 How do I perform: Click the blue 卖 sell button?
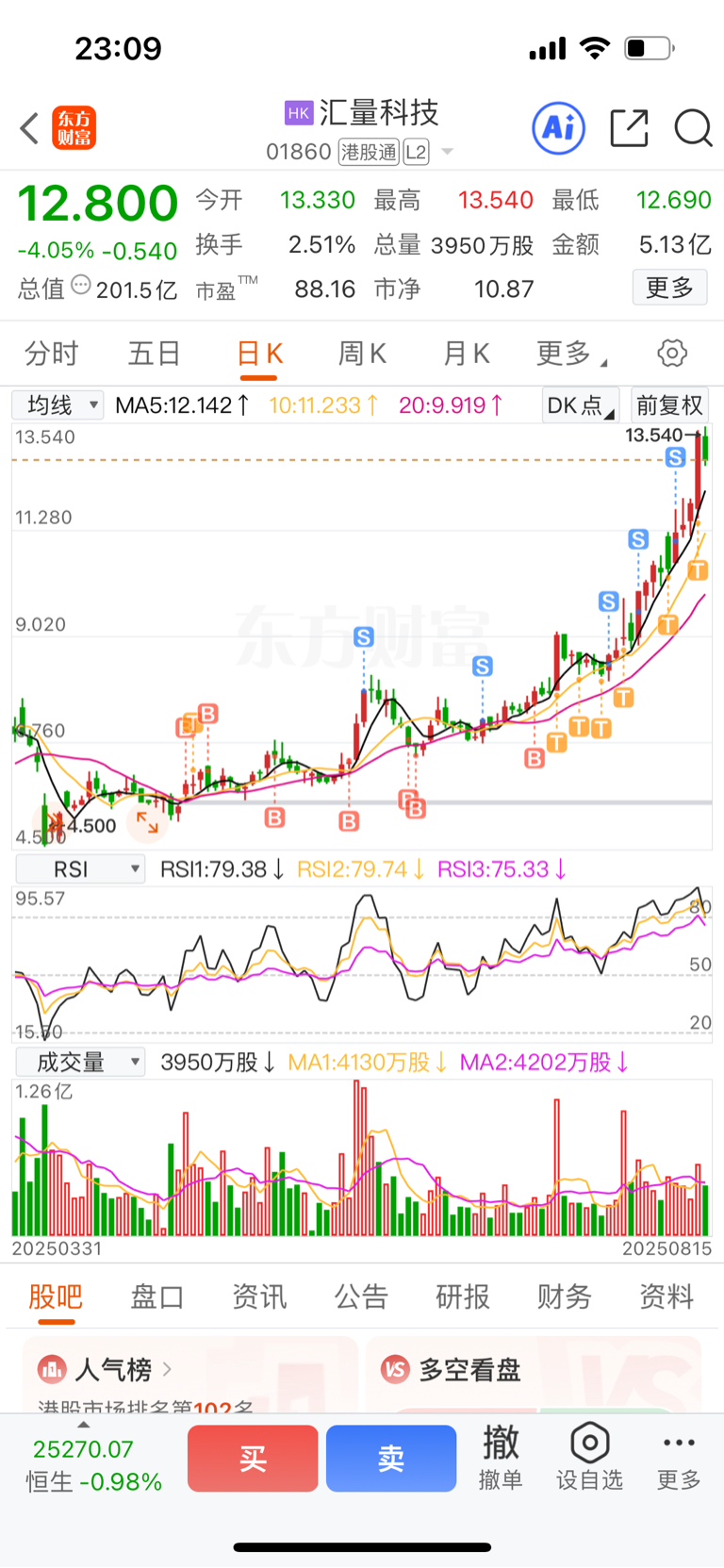[x=391, y=1459]
